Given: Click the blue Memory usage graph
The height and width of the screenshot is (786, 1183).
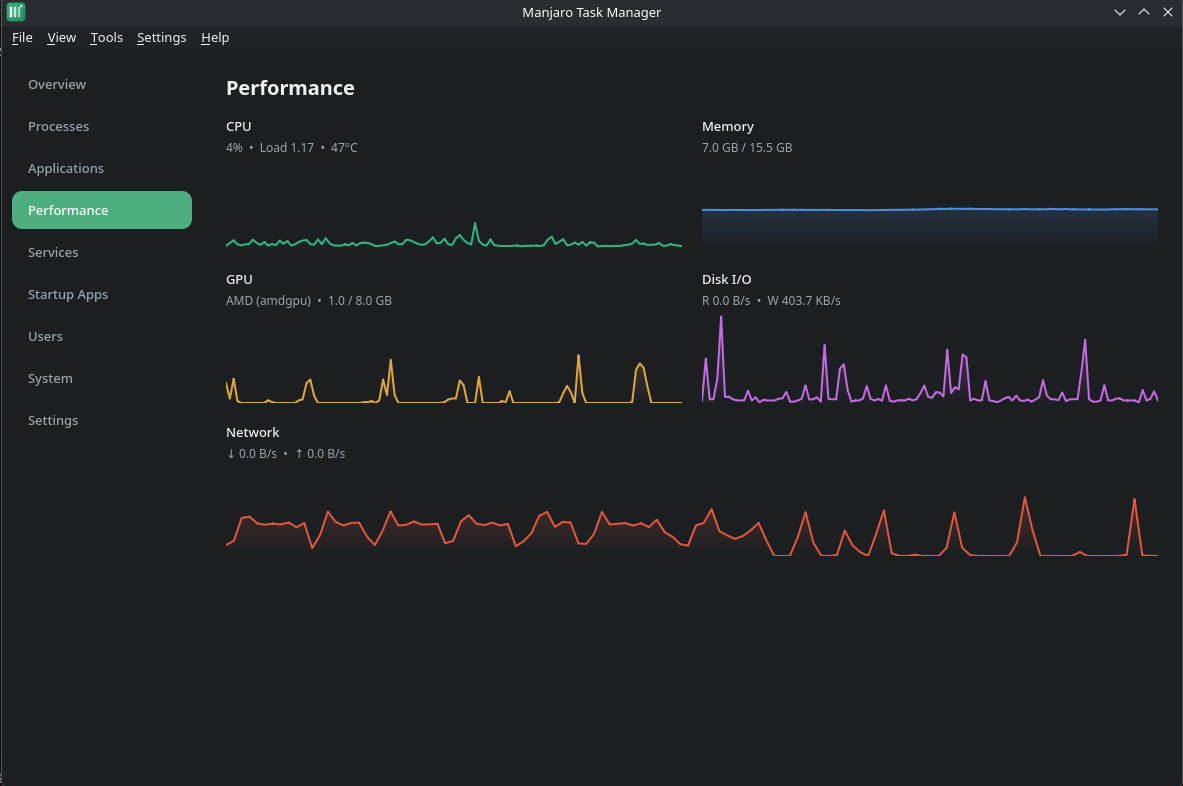Looking at the screenshot, I should 930,205.
